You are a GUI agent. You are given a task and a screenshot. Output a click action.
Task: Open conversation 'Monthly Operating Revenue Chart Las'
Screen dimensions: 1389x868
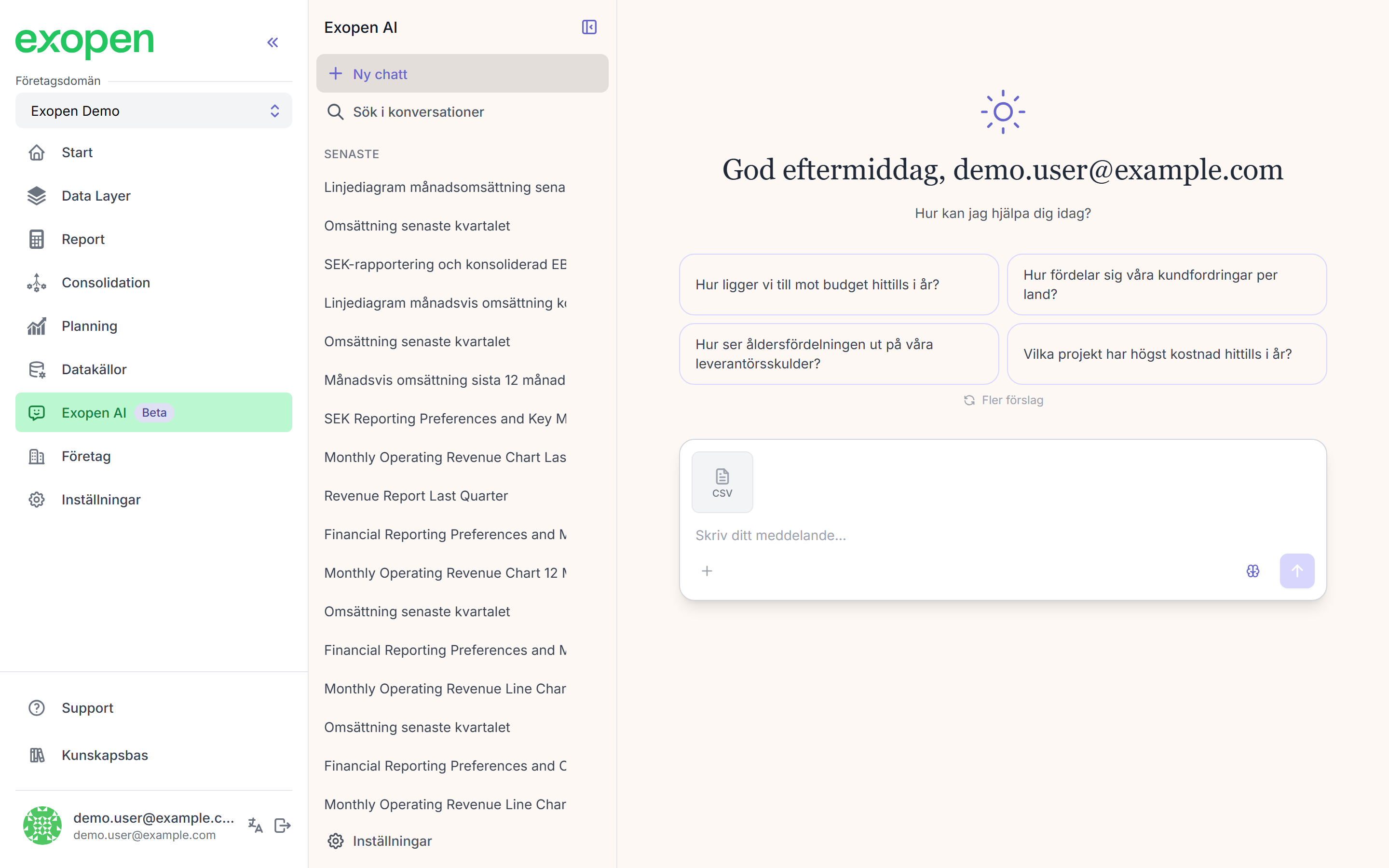(445, 457)
